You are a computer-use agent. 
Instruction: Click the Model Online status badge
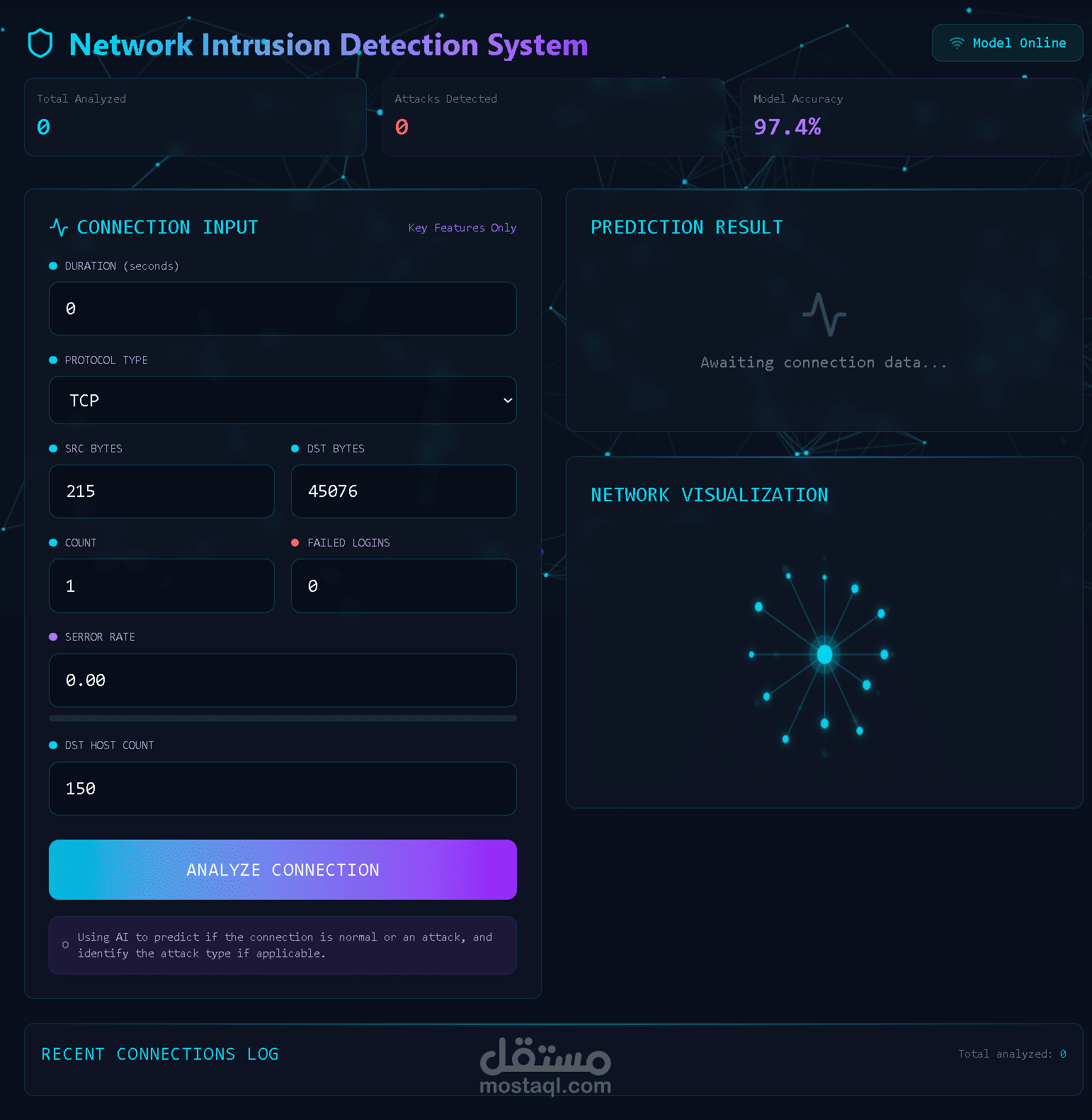(x=1007, y=43)
